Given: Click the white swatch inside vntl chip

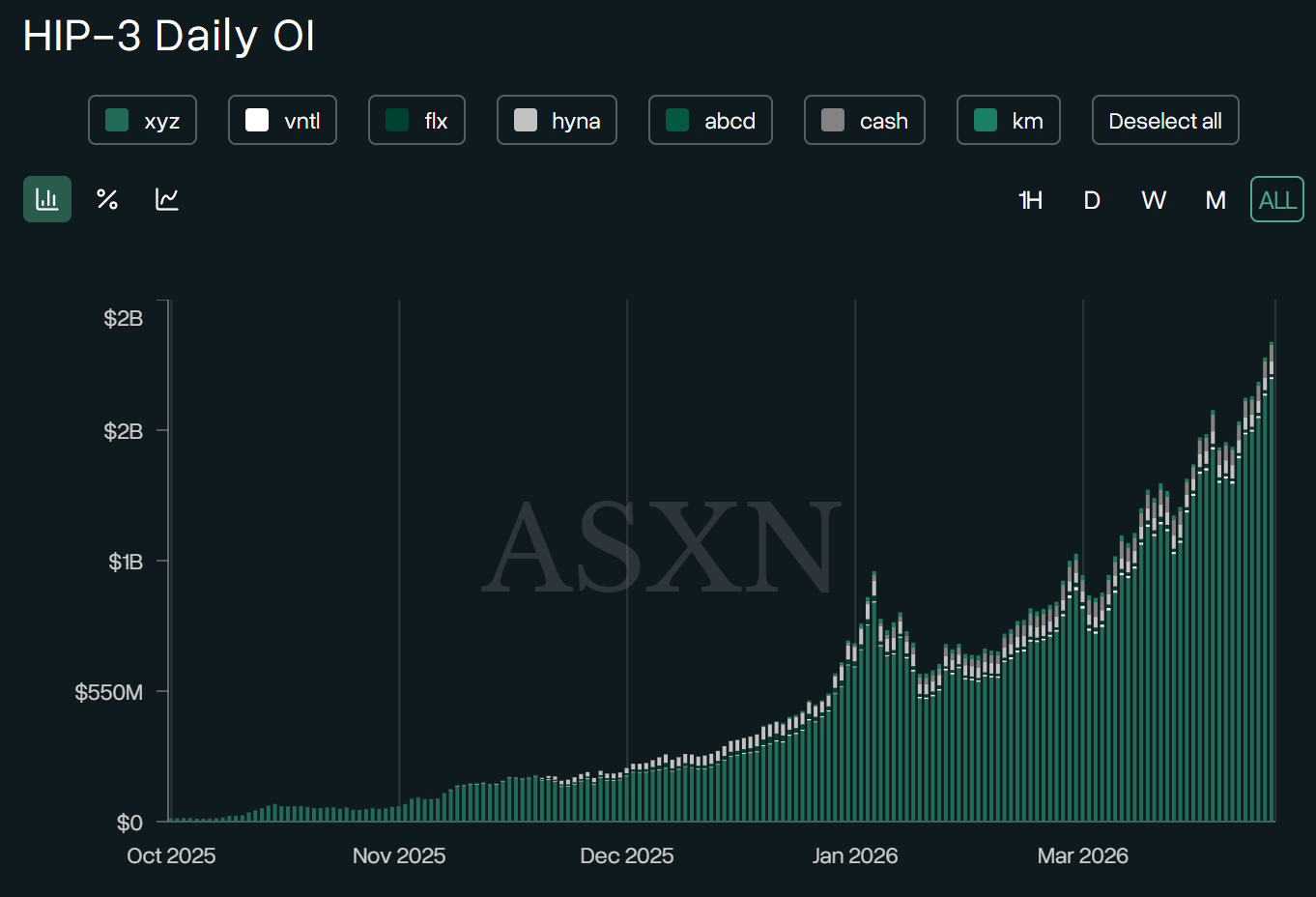Looking at the screenshot, I should [x=256, y=119].
